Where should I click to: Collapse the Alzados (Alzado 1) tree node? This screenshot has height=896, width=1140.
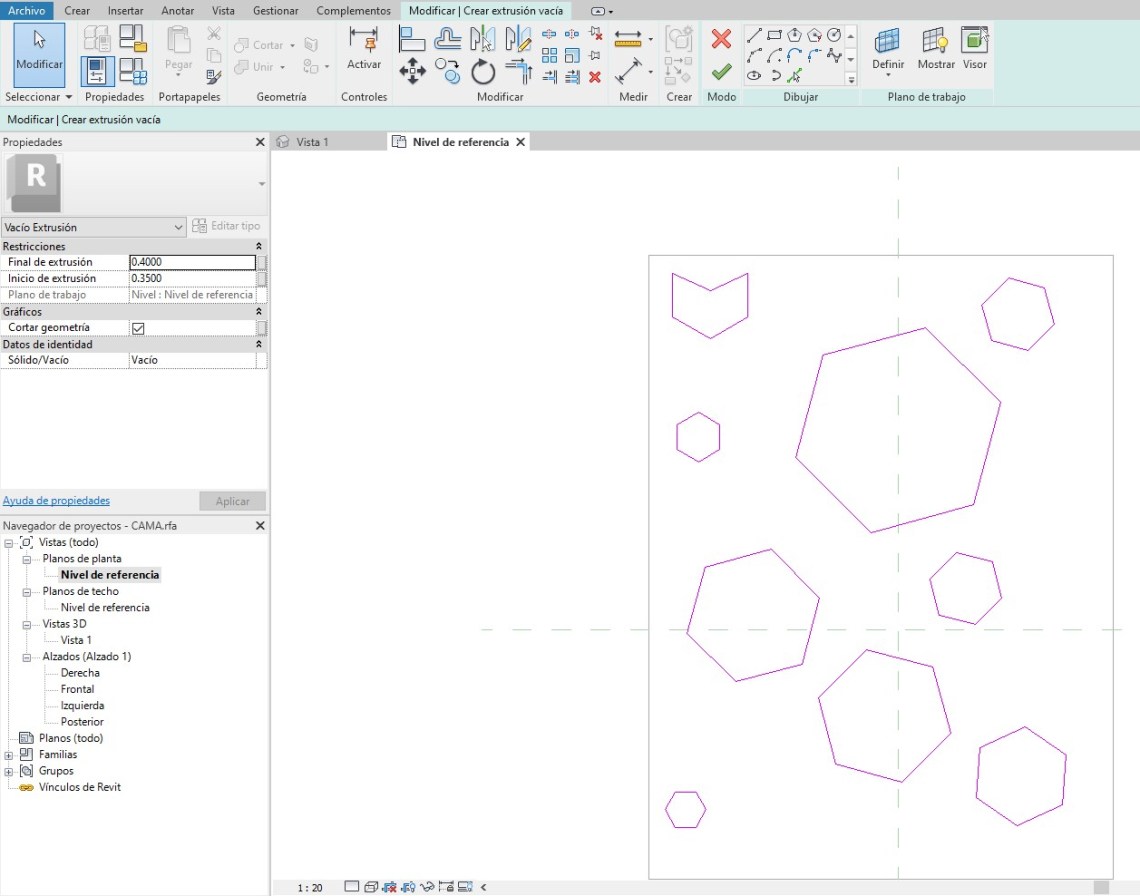28,657
